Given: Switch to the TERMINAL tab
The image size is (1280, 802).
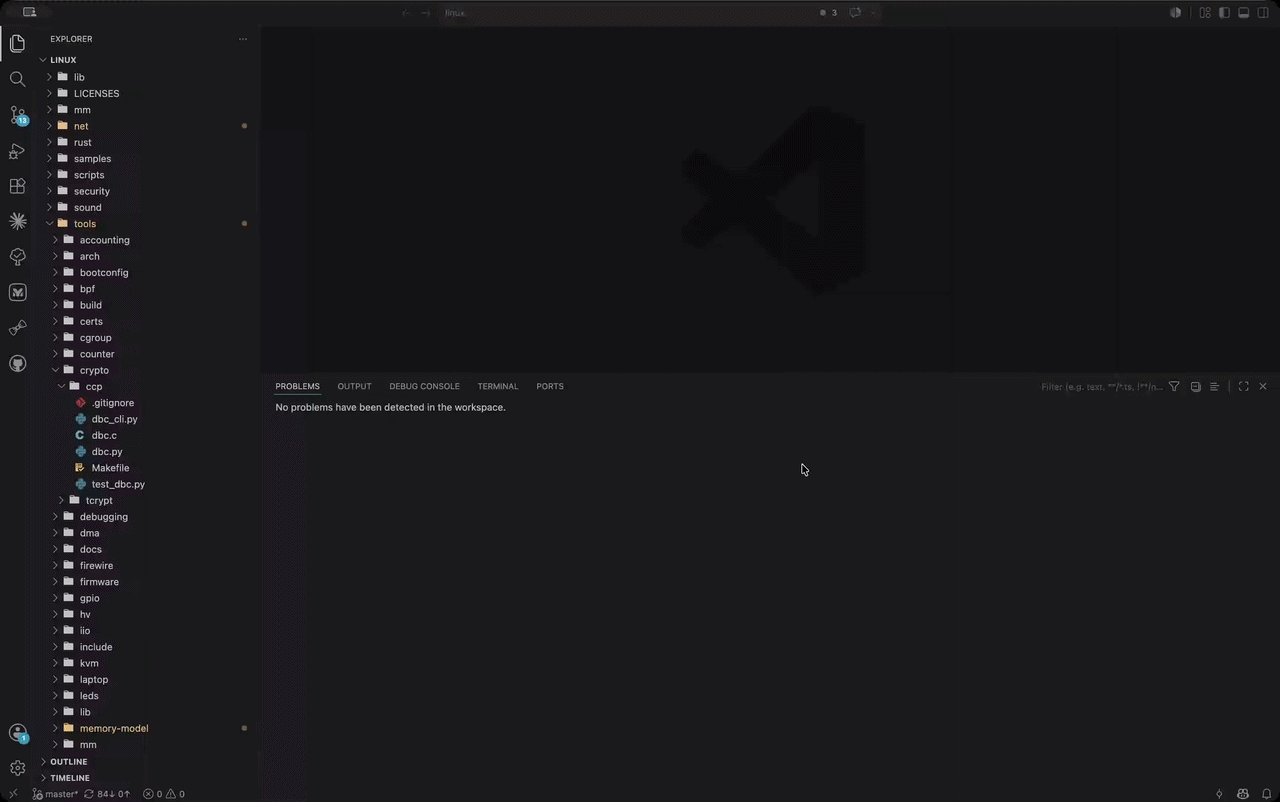Looking at the screenshot, I should tap(498, 386).
